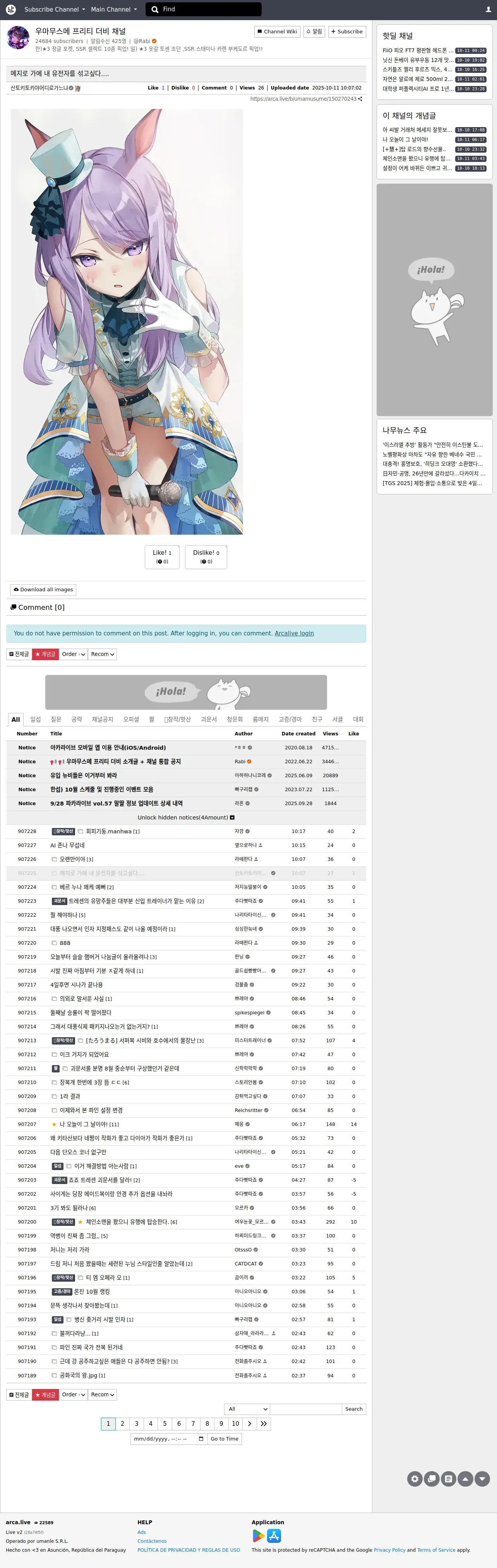Image resolution: width=497 pixels, height=1568 pixels.
Task: Select the 괴문서 category tab
Action: click(x=209, y=719)
